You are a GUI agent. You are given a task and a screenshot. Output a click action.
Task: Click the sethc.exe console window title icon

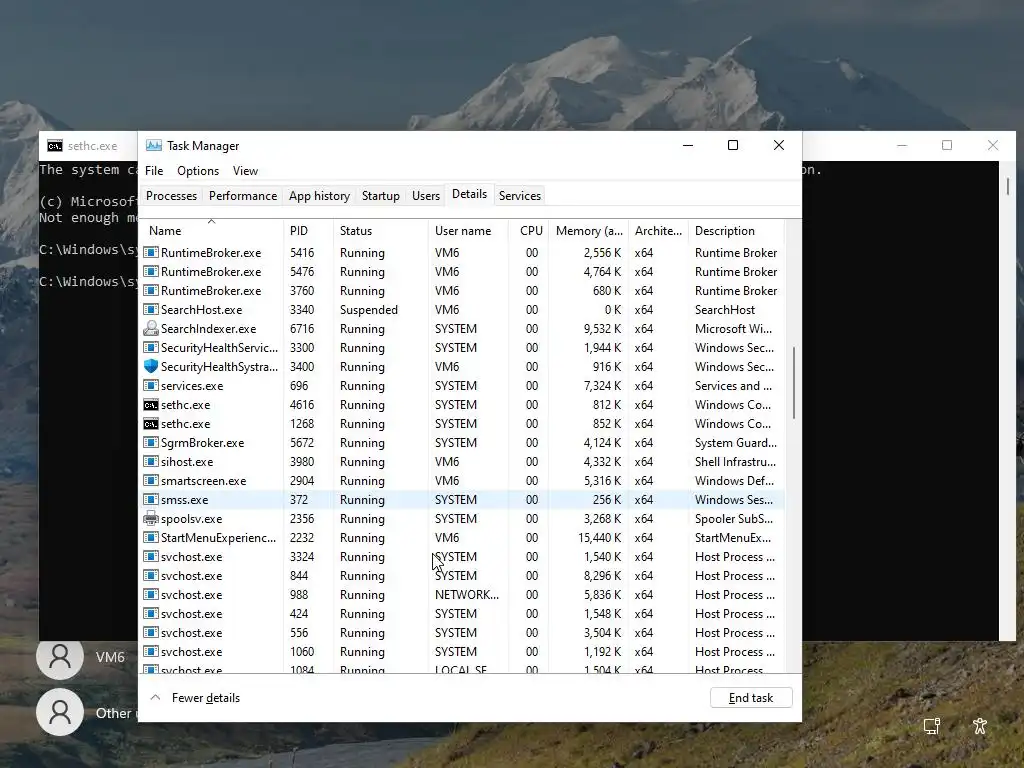click(55, 146)
